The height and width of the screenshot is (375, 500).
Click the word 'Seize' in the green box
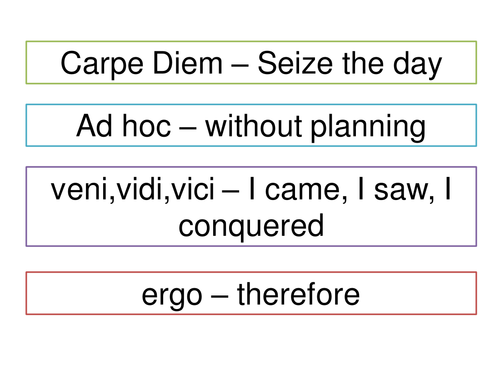[295, 63]
